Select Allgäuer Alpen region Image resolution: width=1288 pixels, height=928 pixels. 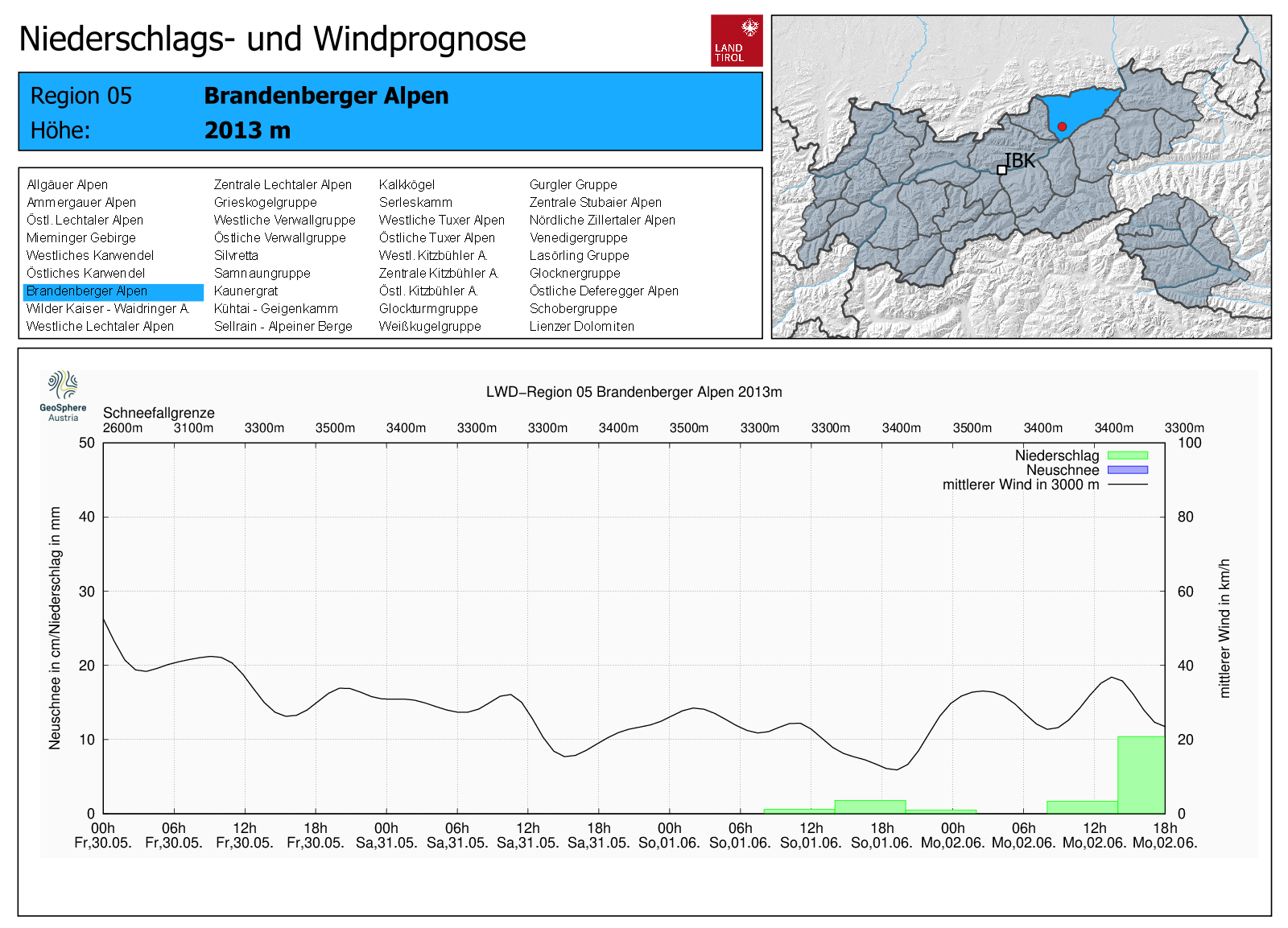[68, 185]
